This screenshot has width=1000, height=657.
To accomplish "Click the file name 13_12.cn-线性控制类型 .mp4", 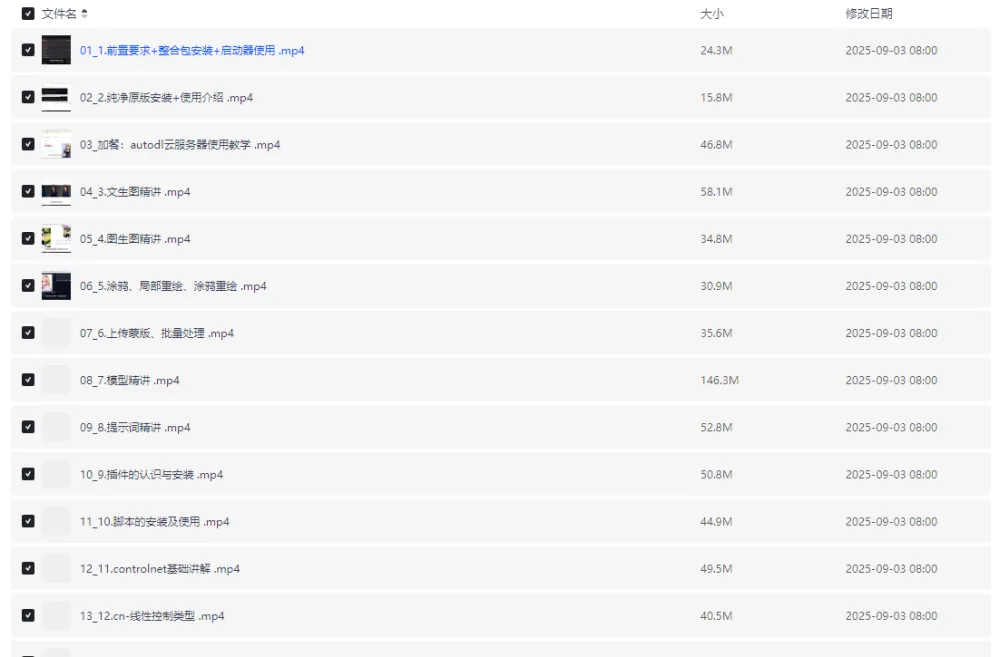I will 152,616.
